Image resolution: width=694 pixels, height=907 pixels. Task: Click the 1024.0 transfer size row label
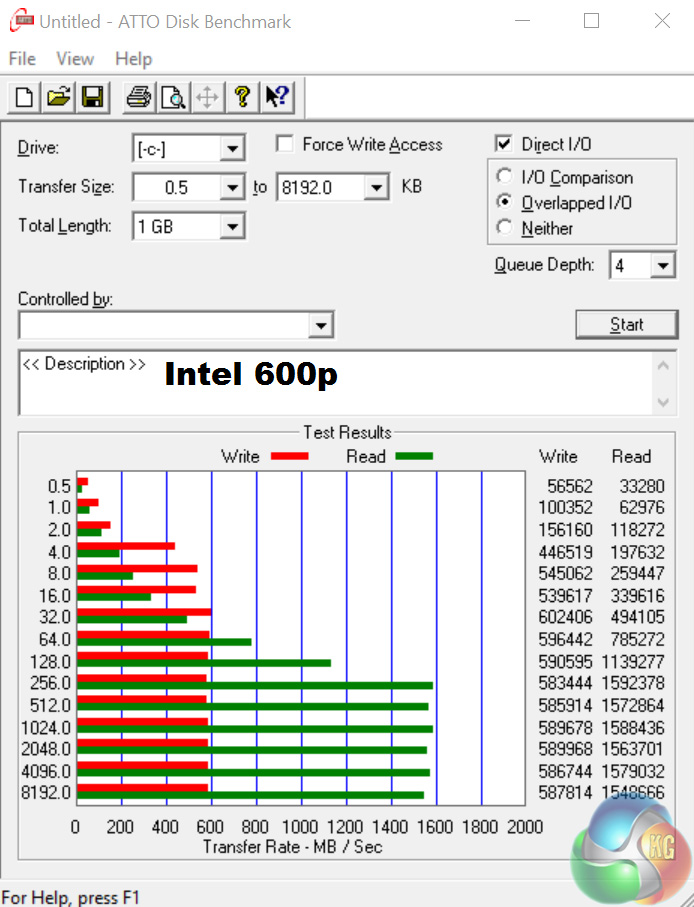click(x=46, y=727)
